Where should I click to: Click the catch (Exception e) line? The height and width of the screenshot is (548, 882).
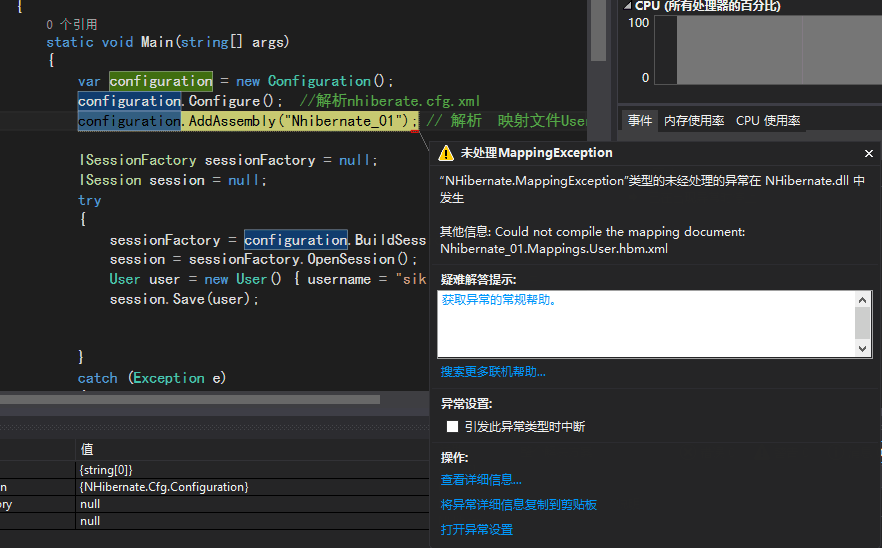[x=152, y=378]
